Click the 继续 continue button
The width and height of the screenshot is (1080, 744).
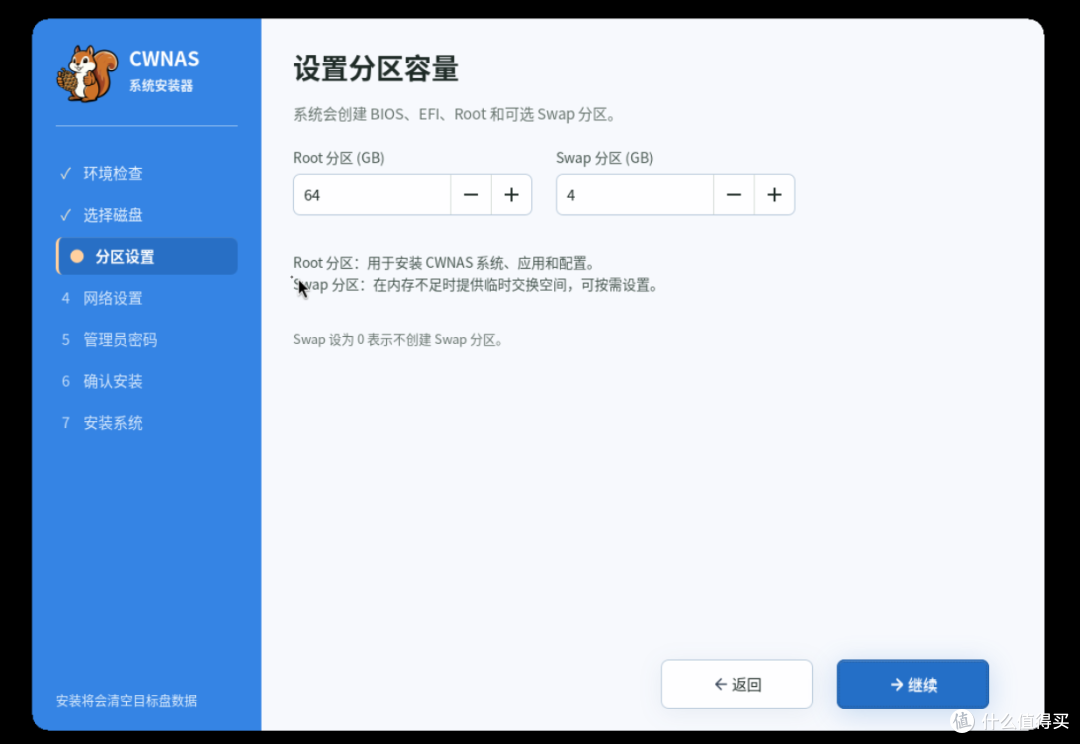pos(913,684)
